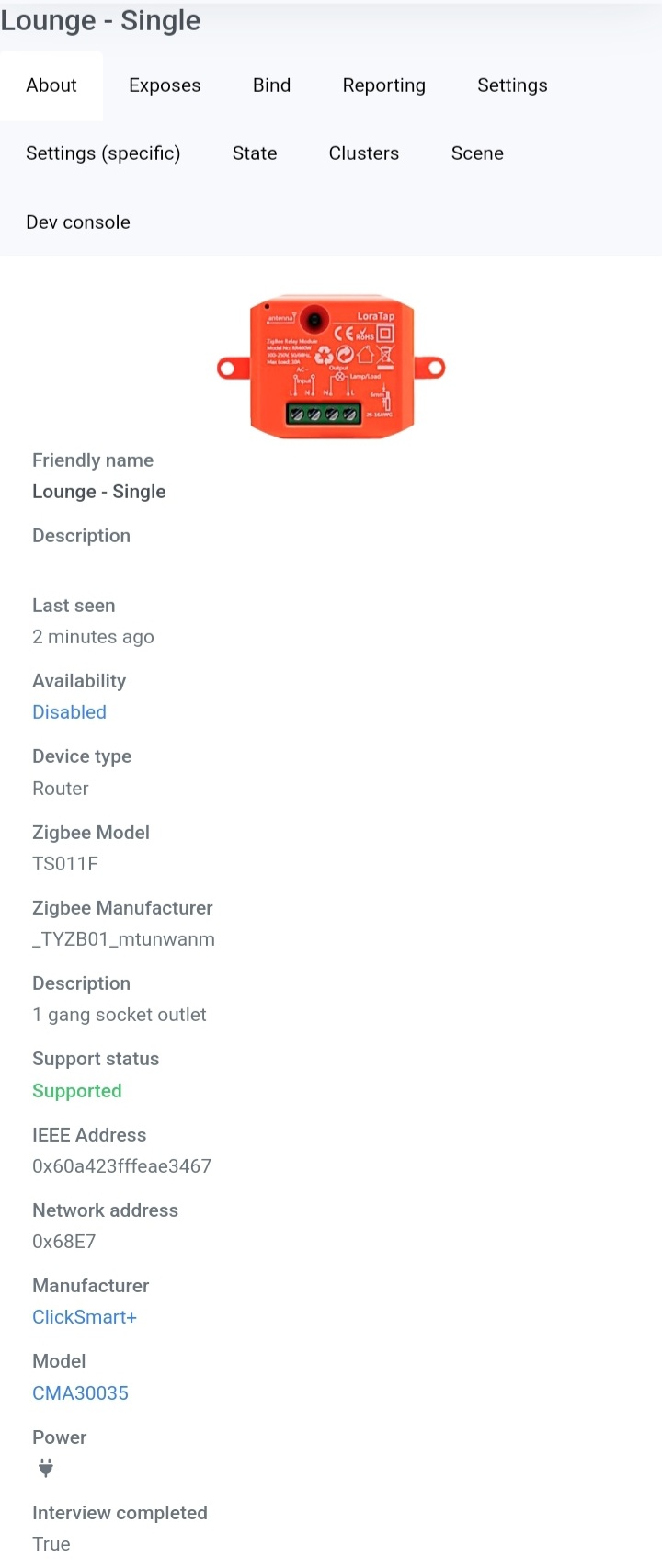Click the TS011F Zigbee Model text

(x=65, y=863)
